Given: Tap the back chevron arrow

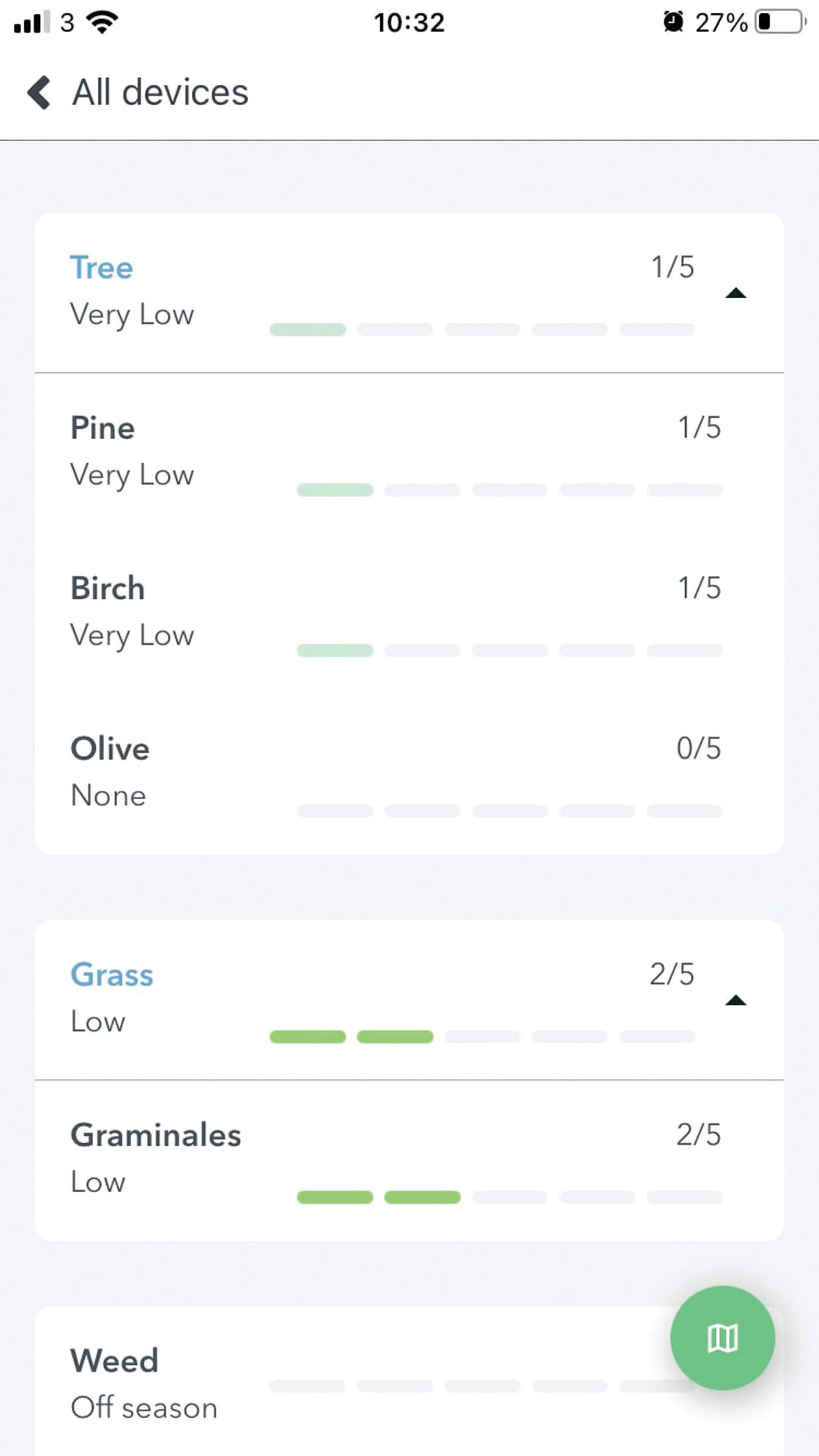Looking at the screenshot, I should pos(39,92).
